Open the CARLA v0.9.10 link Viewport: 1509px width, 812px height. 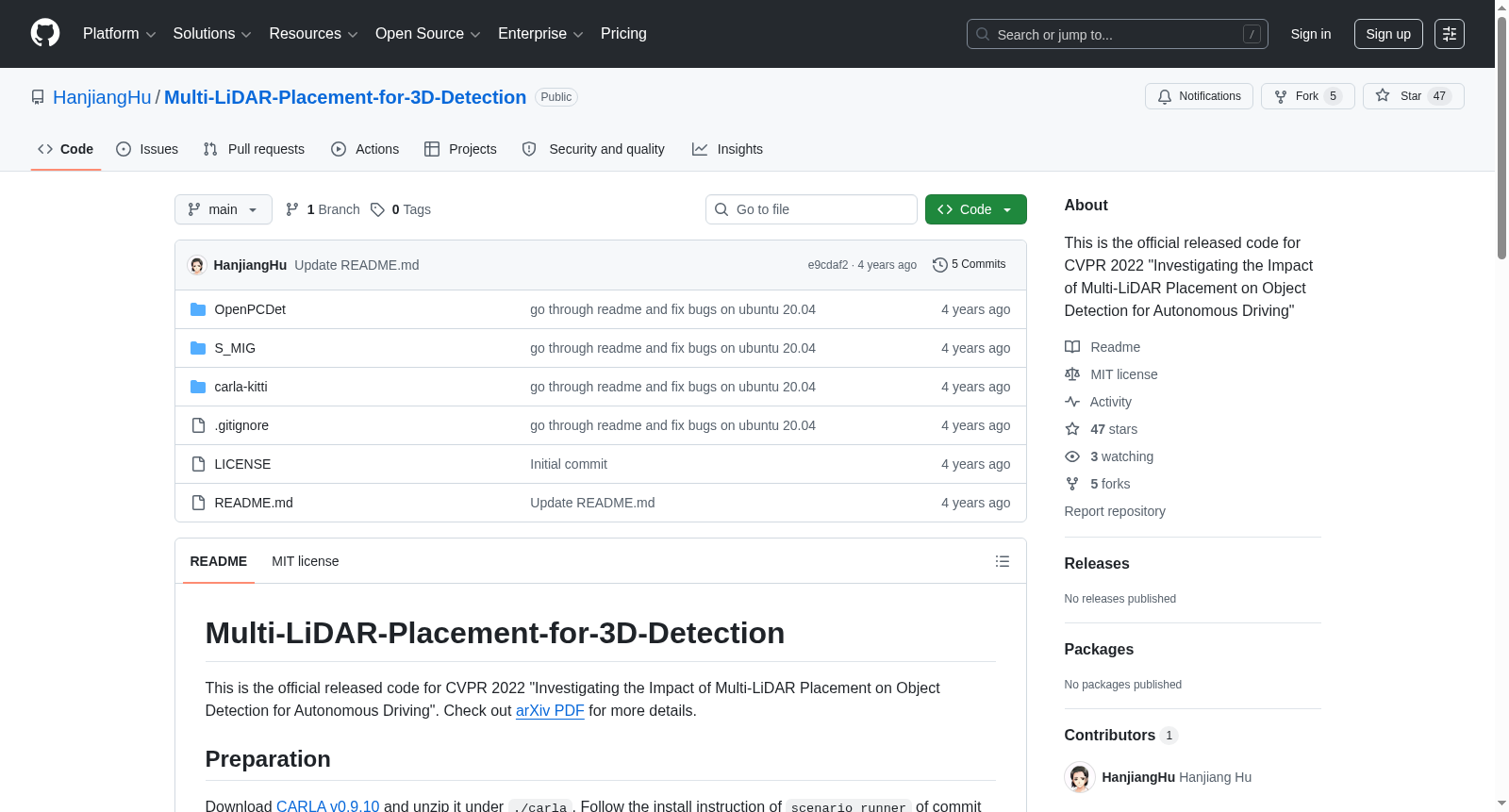pos(327,805)
